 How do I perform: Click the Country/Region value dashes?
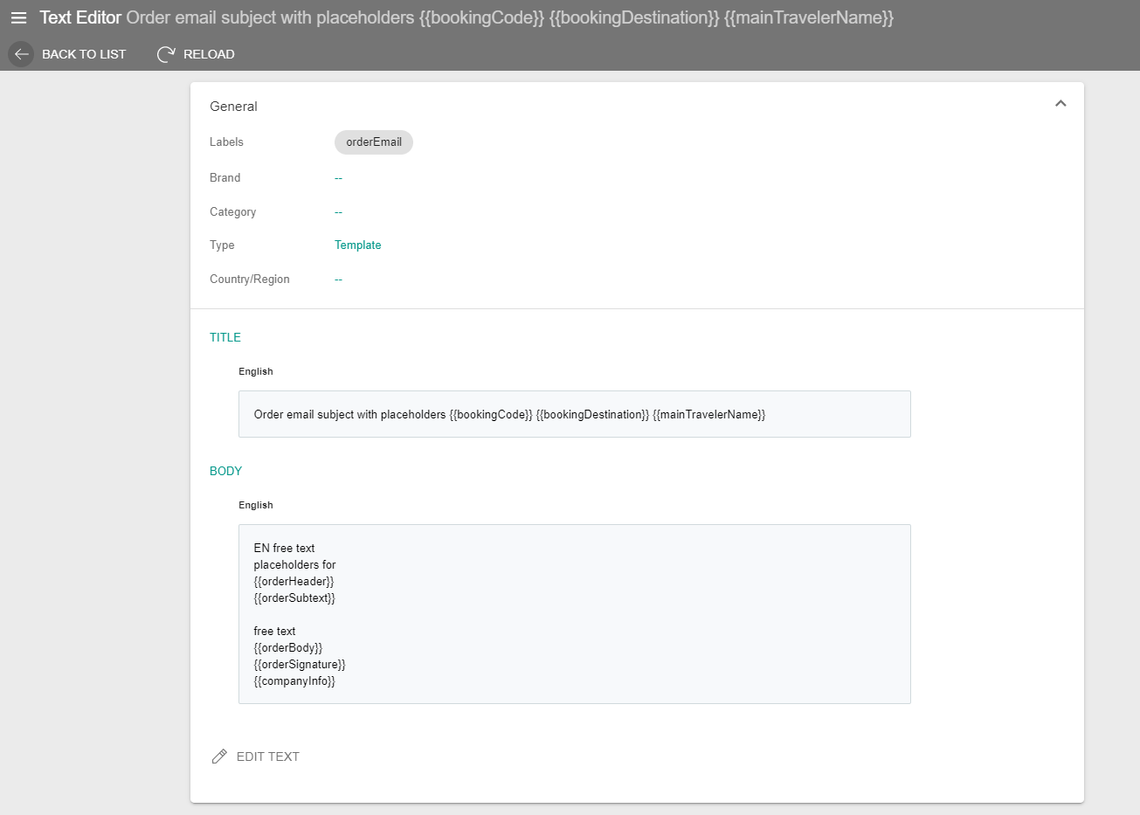point(338,279)
